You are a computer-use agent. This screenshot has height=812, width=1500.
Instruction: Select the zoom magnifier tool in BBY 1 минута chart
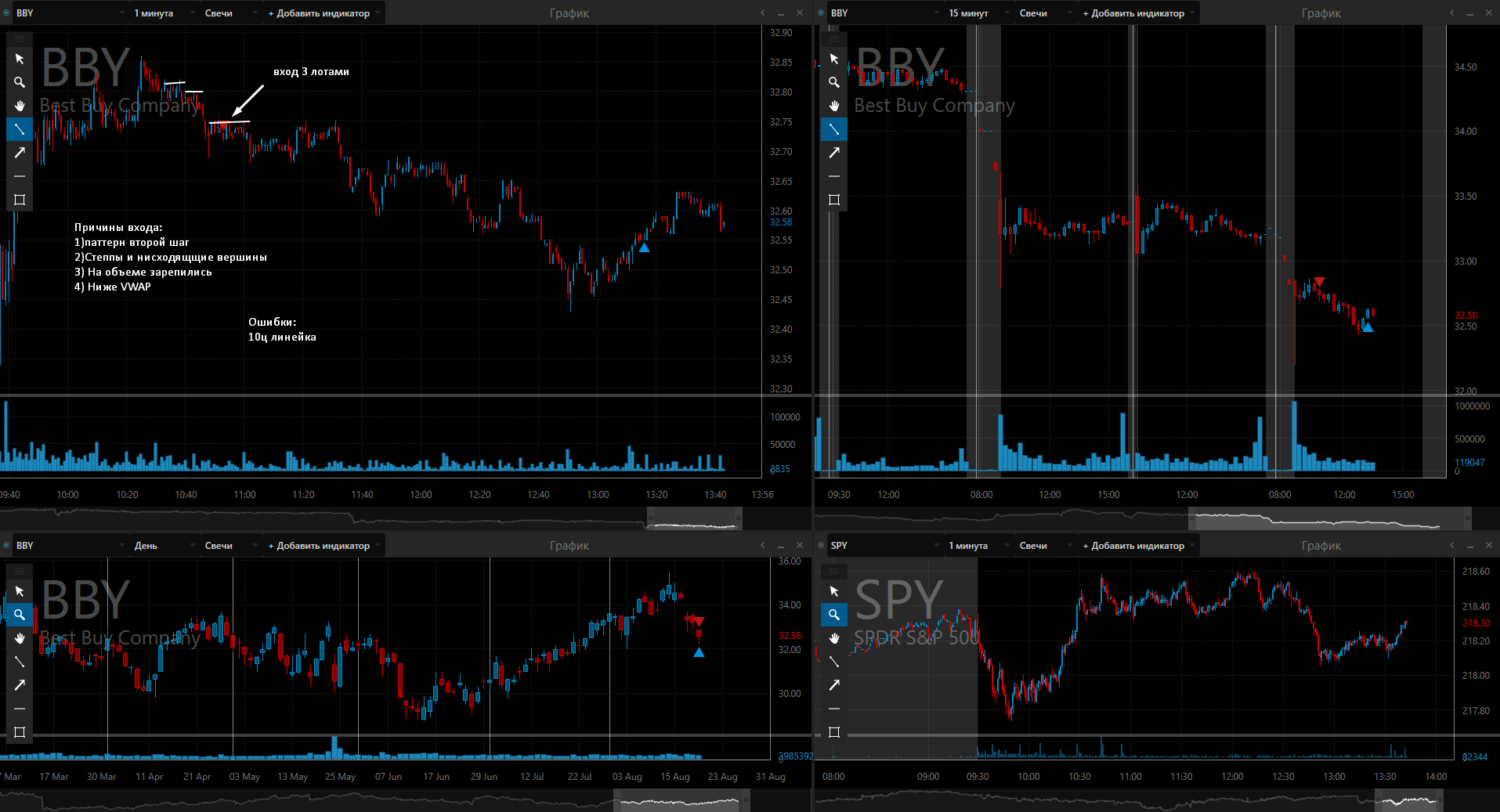coord(20,82)
